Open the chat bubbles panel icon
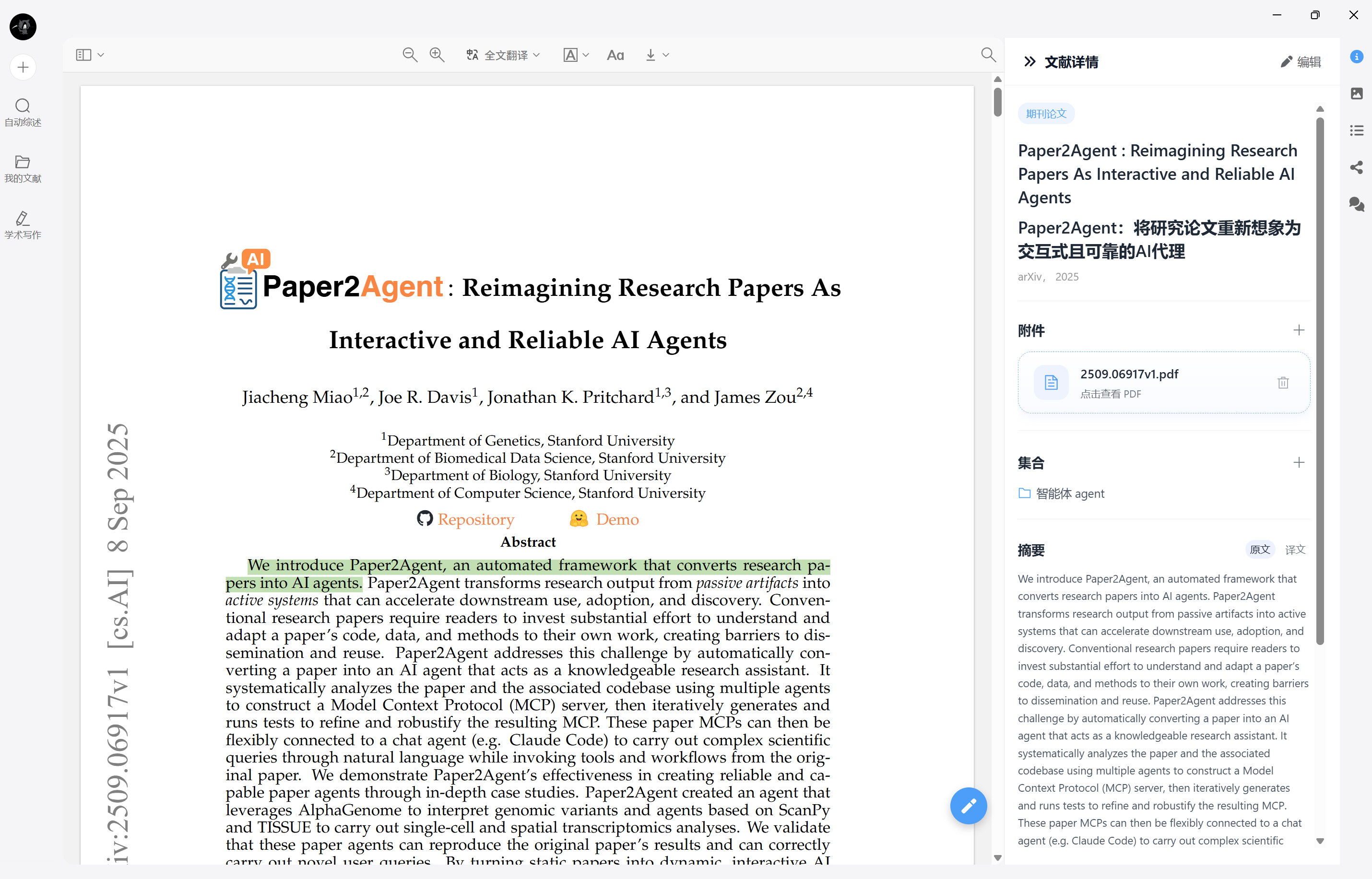This screenshot has height=879, width=1372. [x=1357, y=204]
